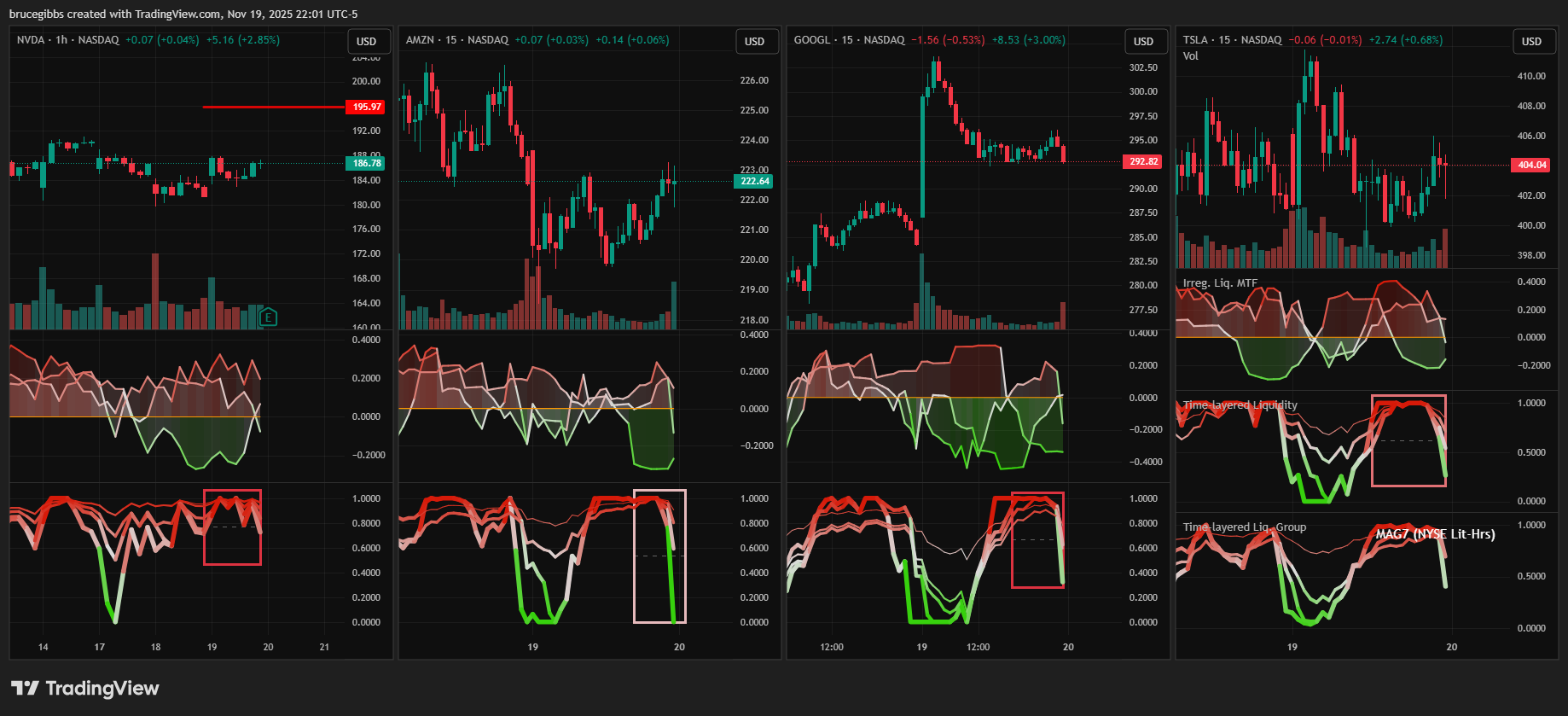Select the NVDA 1h NASDAQ symbol title
Screen dimensions: 1568x716
tap(68, 40)
